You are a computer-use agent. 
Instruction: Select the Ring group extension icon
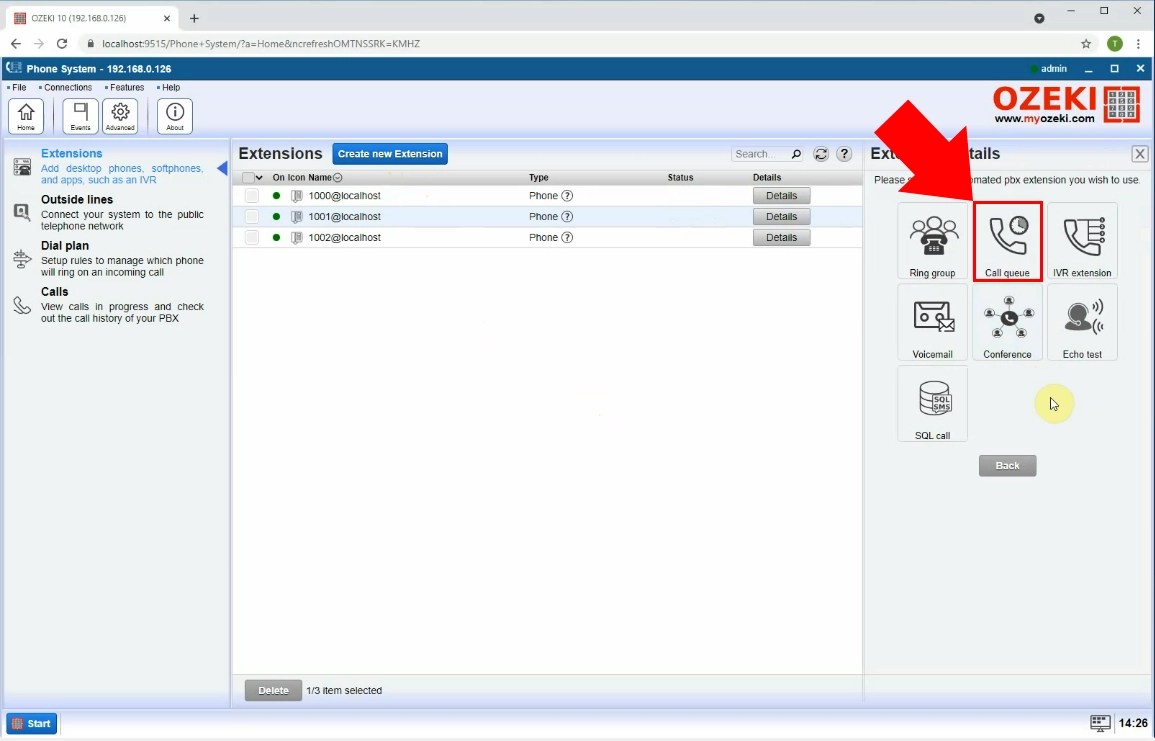coord(932,240)
